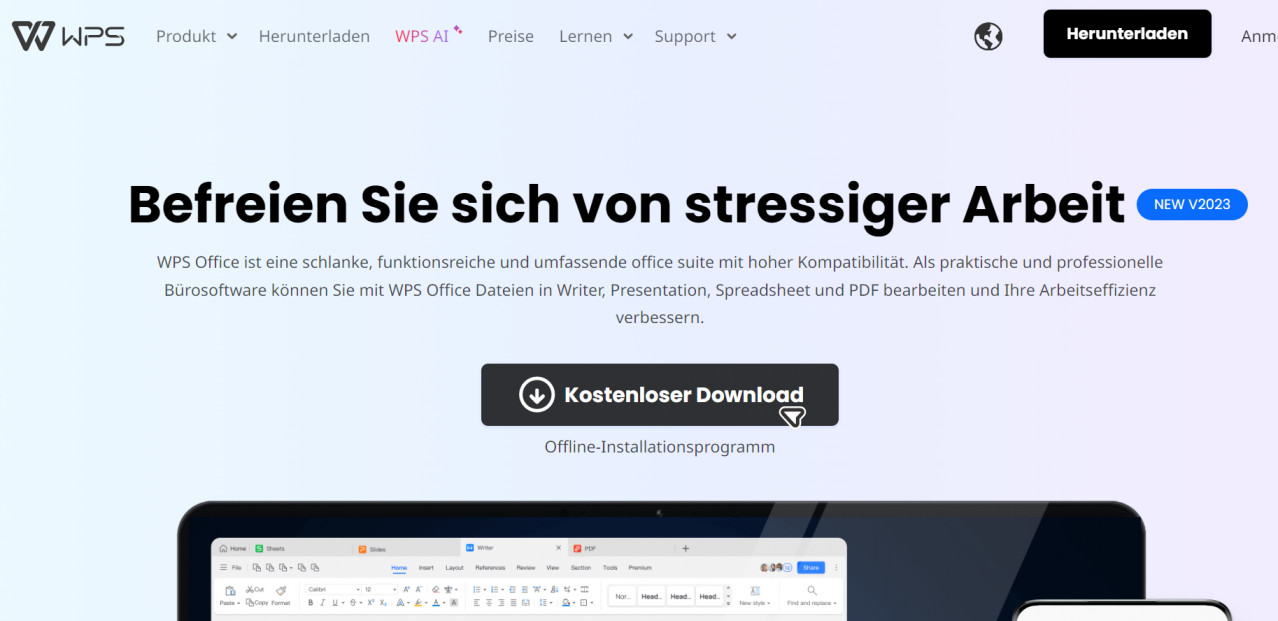
Task: Pick a font color from the color swatch
Action: 435,602
